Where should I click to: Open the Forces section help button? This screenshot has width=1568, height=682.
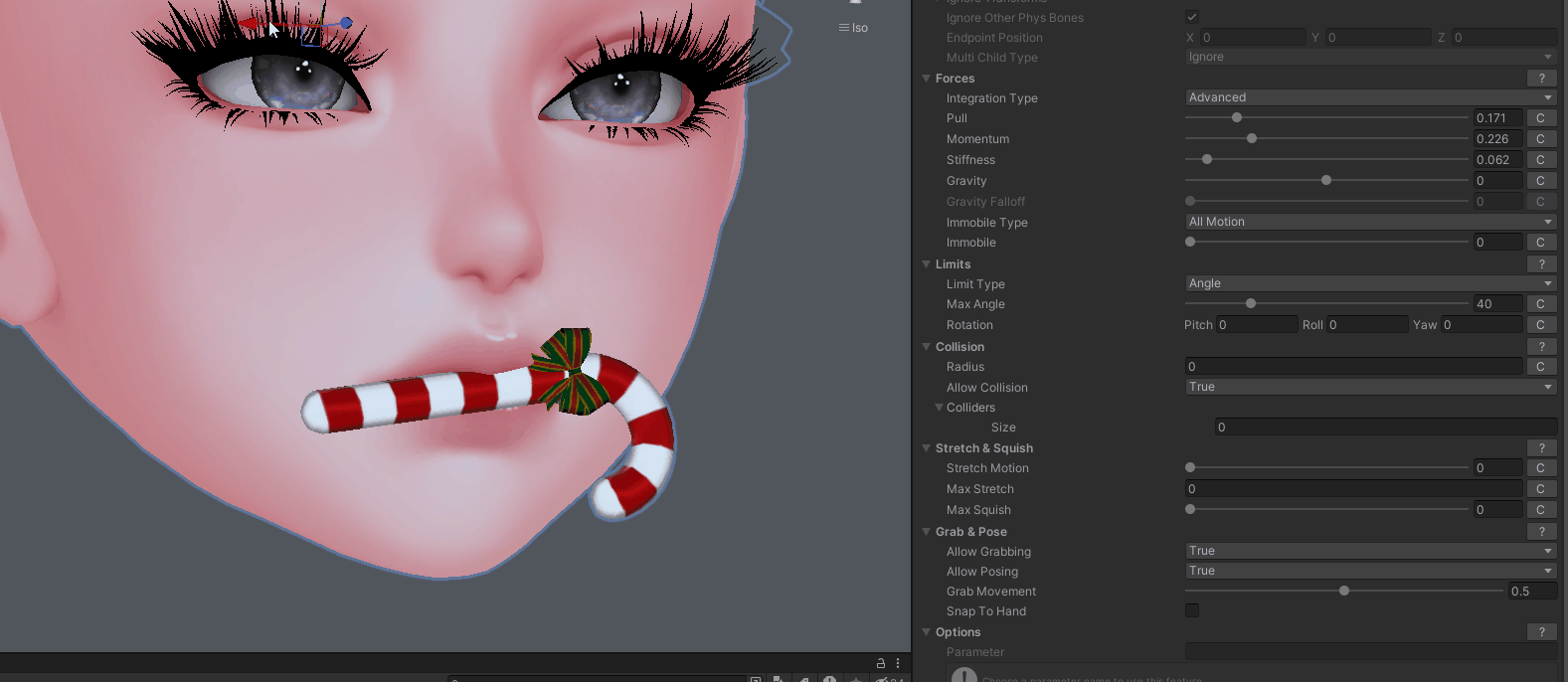1541,79
